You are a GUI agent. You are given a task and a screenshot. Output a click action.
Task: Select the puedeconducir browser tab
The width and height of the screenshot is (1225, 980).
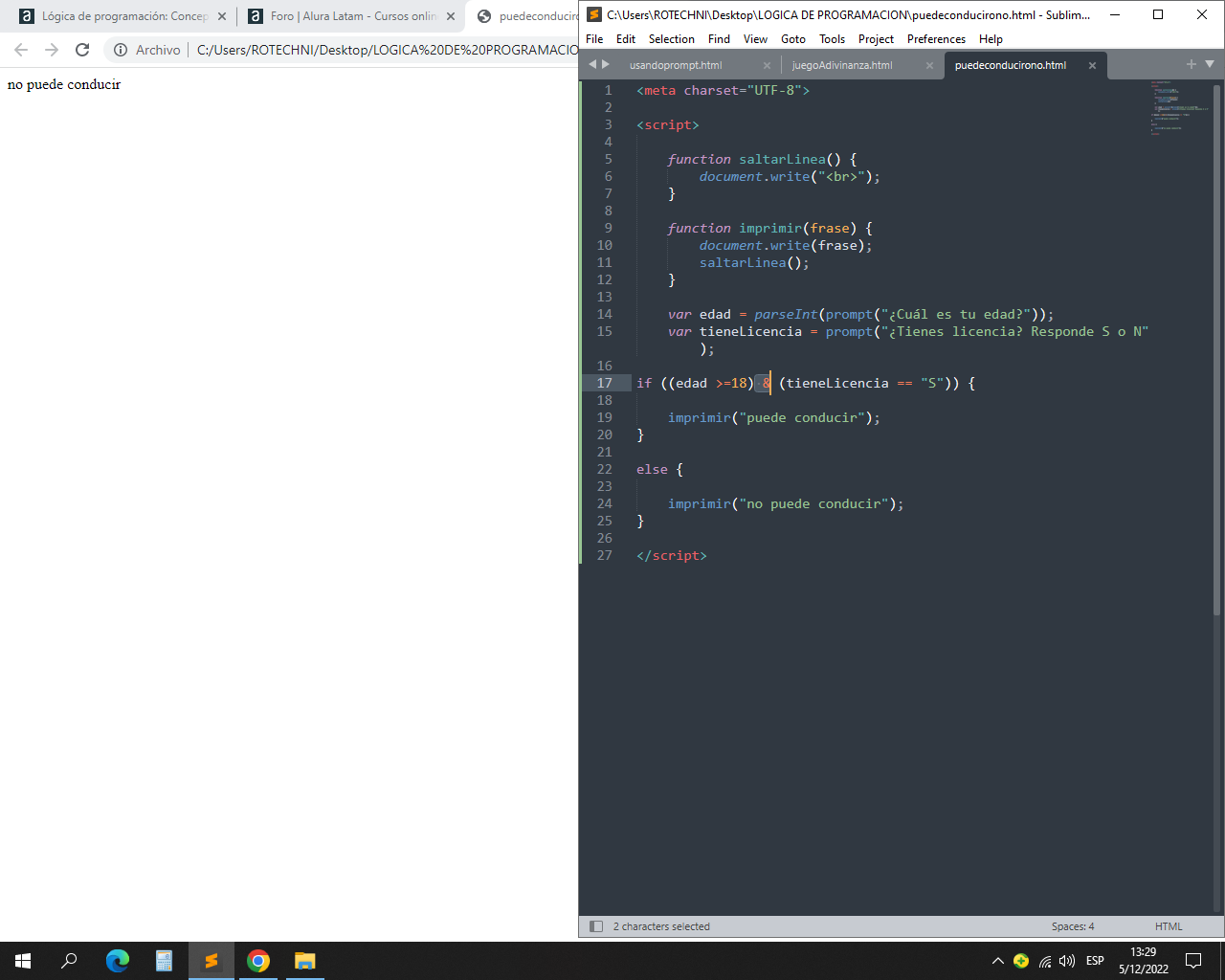(x=524, y=16)
